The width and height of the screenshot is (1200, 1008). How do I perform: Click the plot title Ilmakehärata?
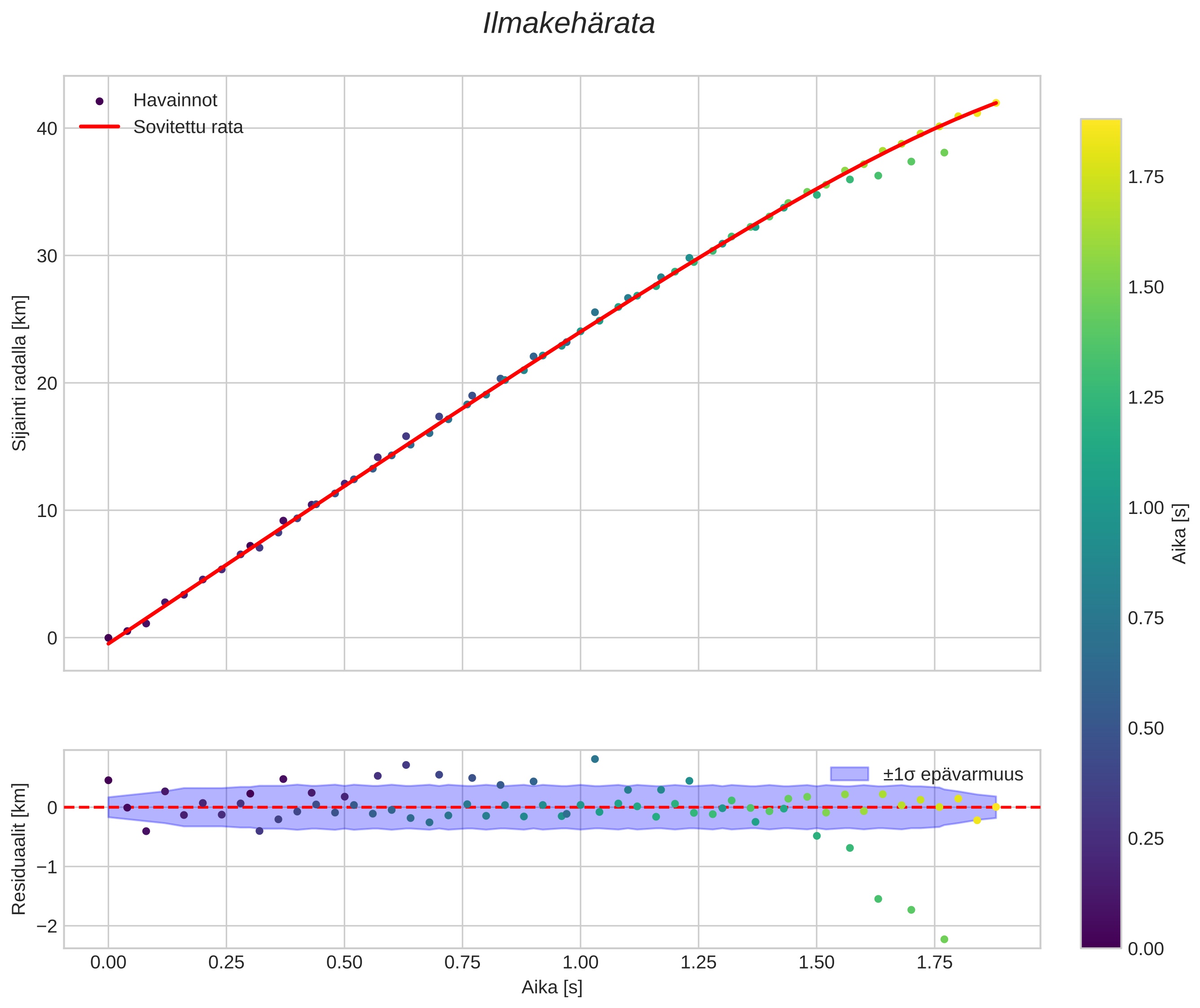point(569,24)
